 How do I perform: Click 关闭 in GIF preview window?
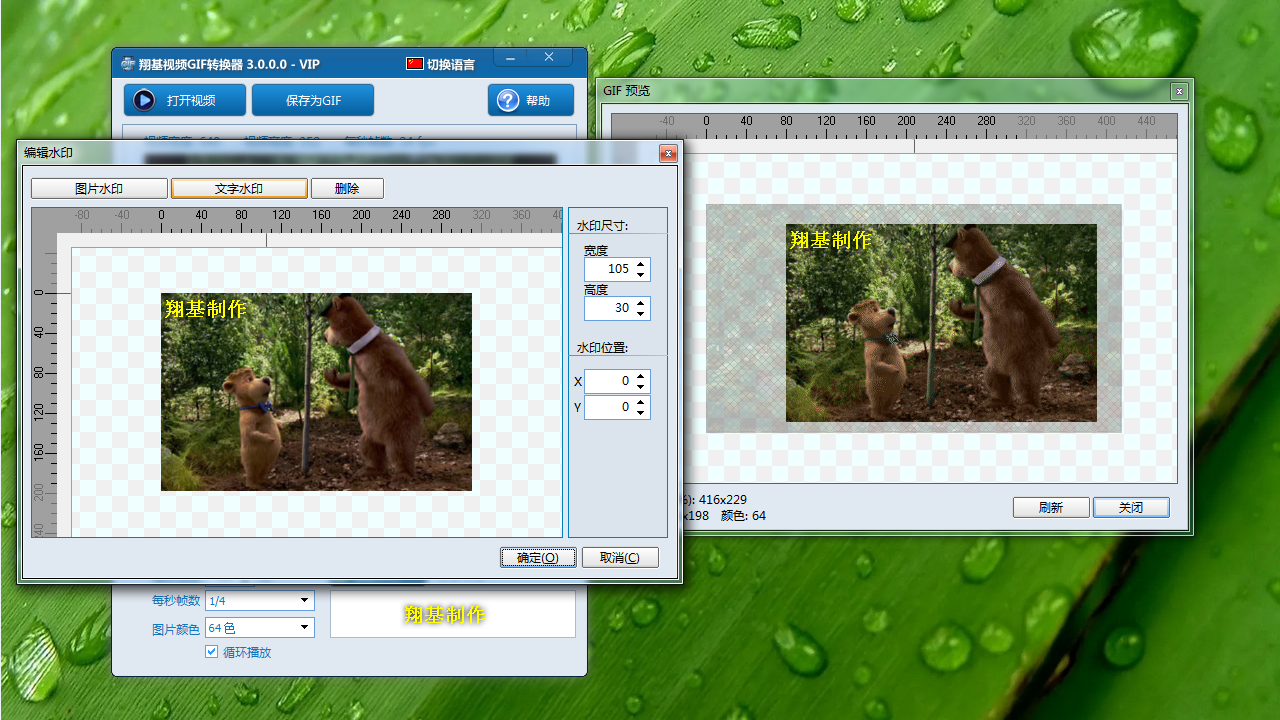pos(1131,507)
